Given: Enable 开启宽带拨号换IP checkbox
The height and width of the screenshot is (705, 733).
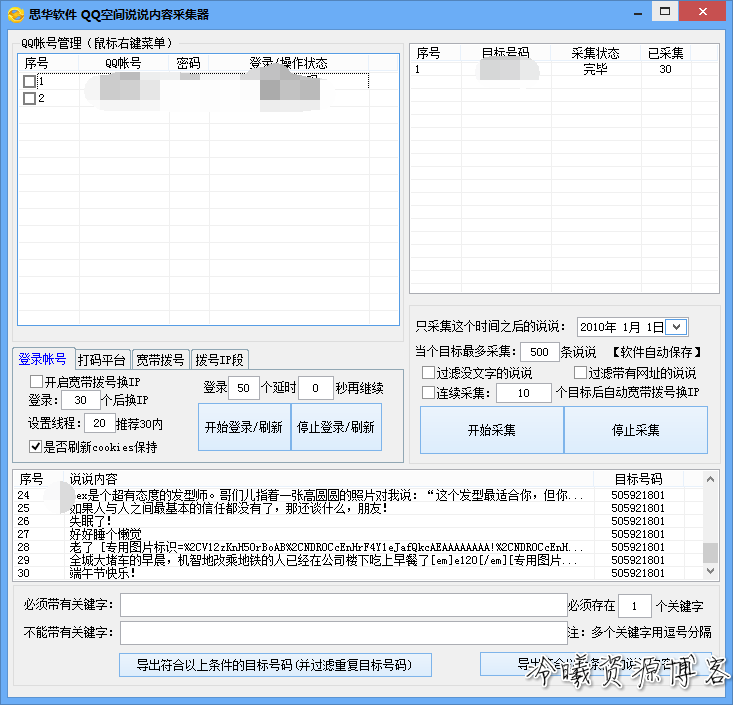Looking at the screenshot, I should pos(36,382).
